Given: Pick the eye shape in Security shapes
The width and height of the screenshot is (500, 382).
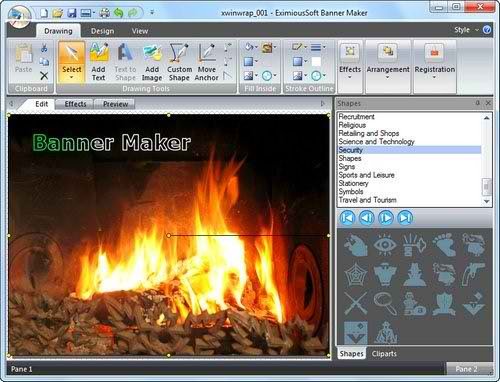Looking at the screenshot, I should 385,245.
